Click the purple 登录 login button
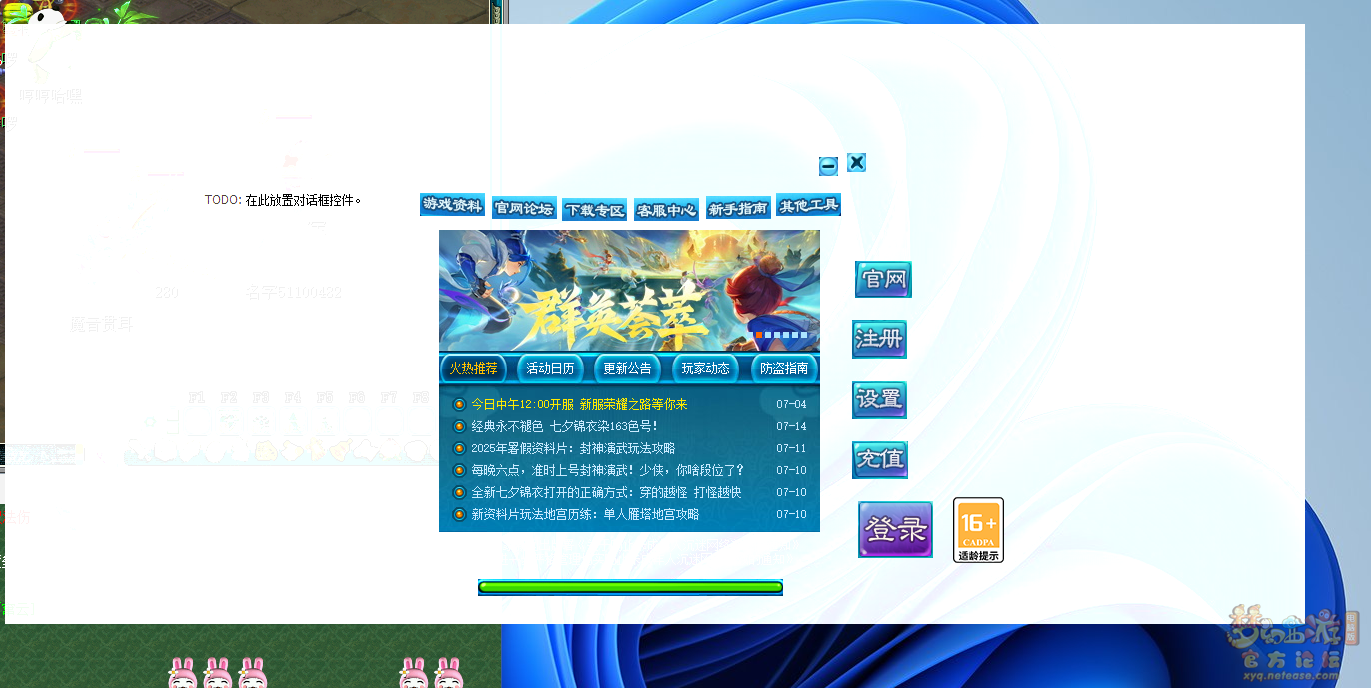Screen dimensions: 1371x688 [895, 529]
